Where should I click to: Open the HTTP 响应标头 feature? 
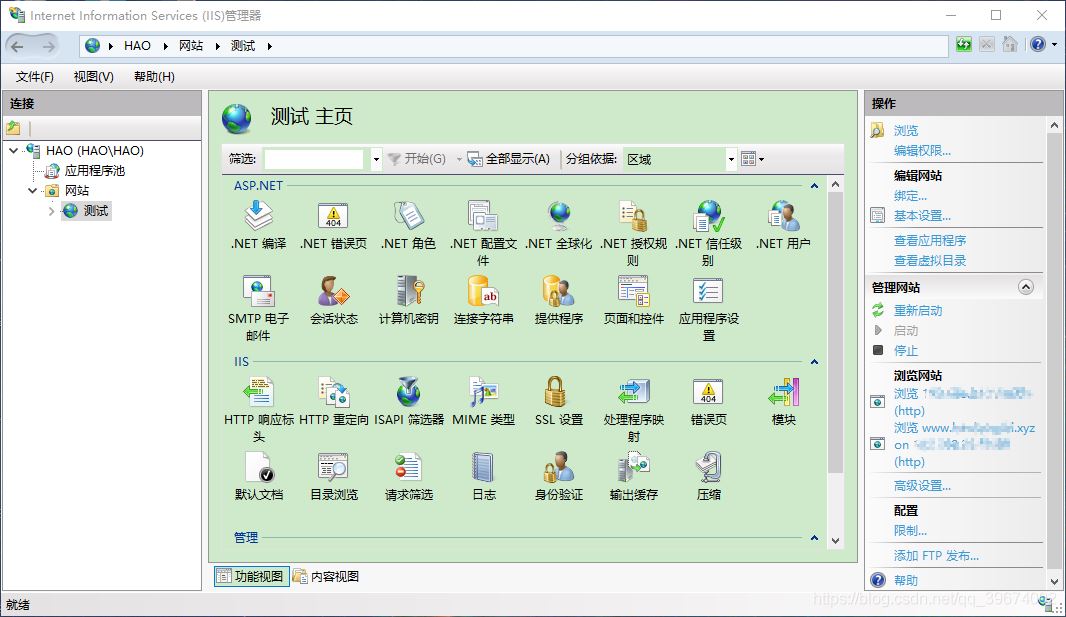pos(258,409)
